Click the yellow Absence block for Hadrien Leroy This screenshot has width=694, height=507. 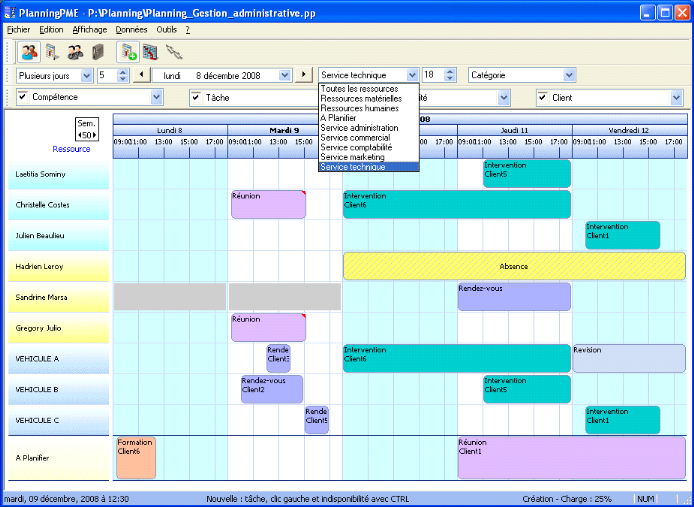(514, 266)
